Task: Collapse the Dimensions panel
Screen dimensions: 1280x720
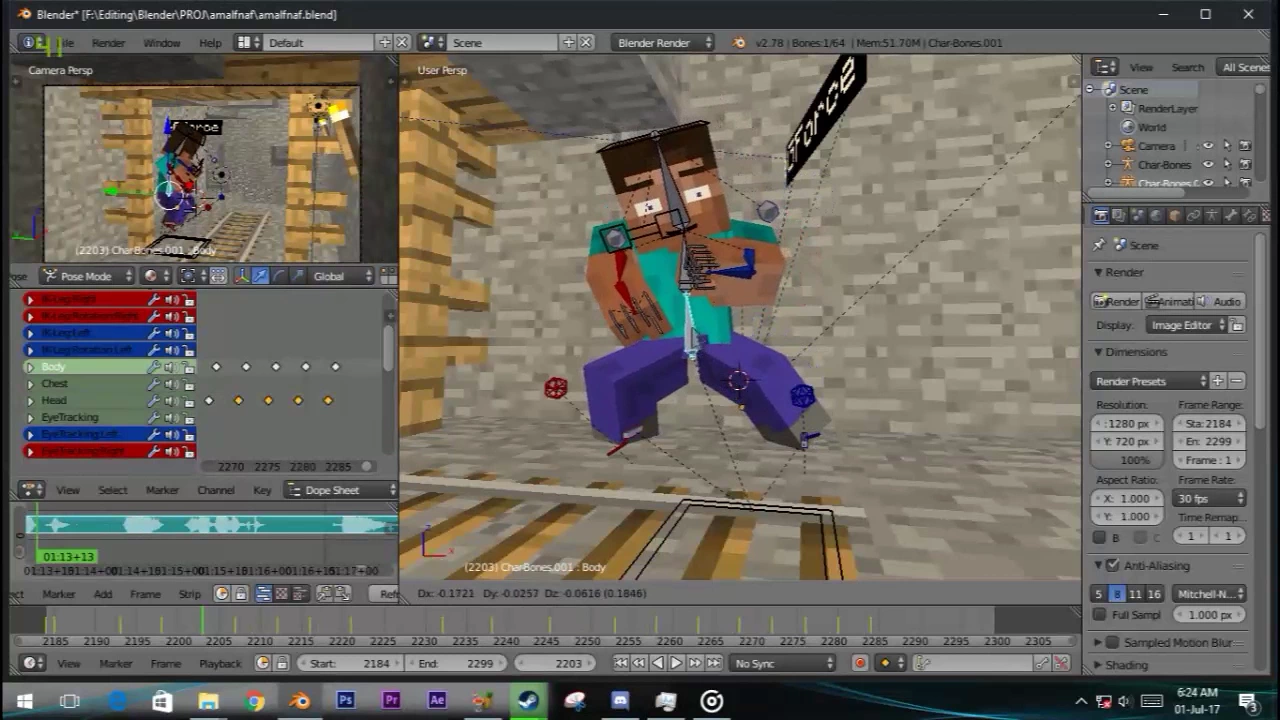Action: pos(1098,352)
